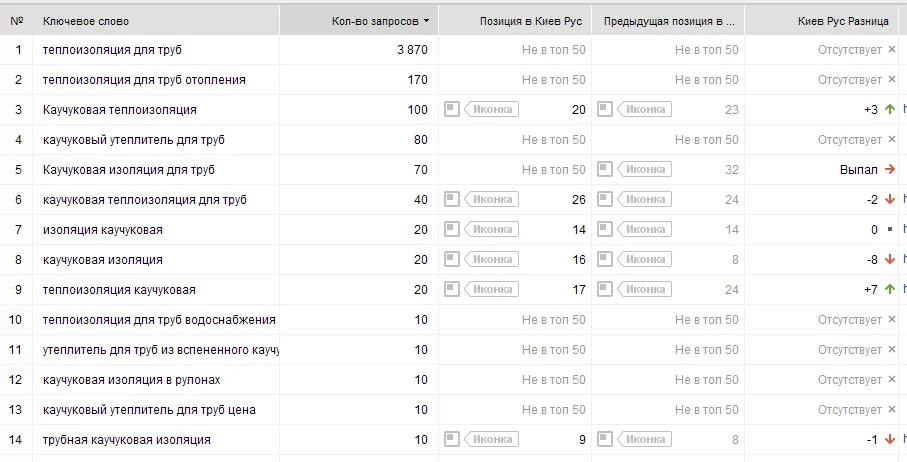This screenshot has width=907, height=462.
Task: Open snapshot icon for previous position 32
Action: (x=604, y=169)
